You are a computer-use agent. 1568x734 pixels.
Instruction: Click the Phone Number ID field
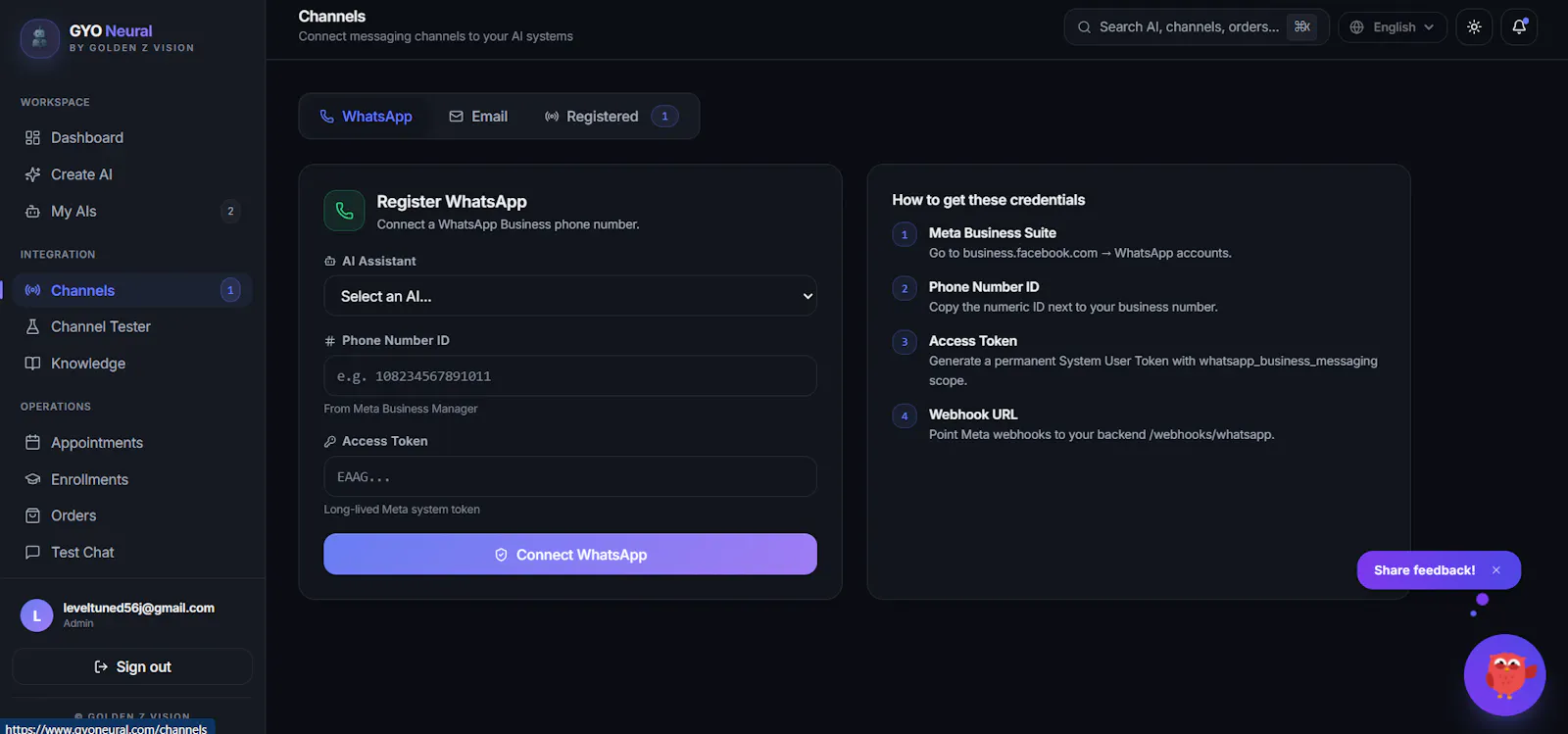click(570, 376)
